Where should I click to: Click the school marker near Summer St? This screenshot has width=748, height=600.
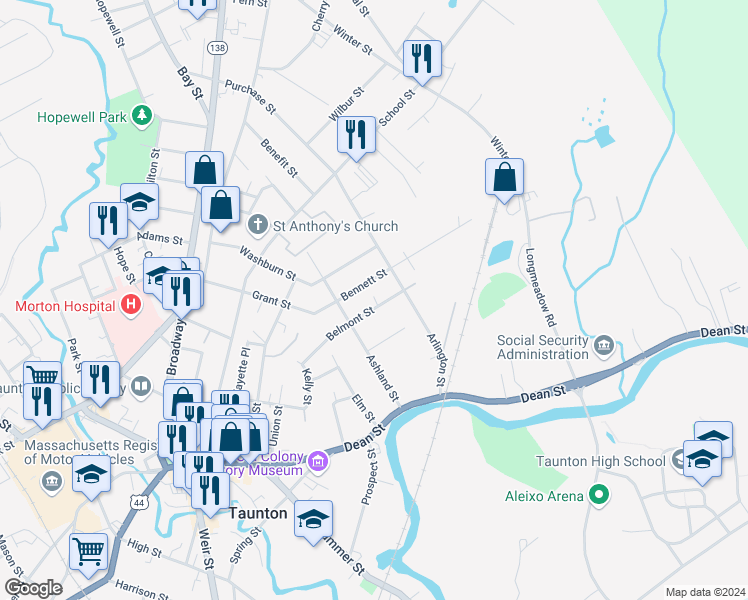pos(313,519)
